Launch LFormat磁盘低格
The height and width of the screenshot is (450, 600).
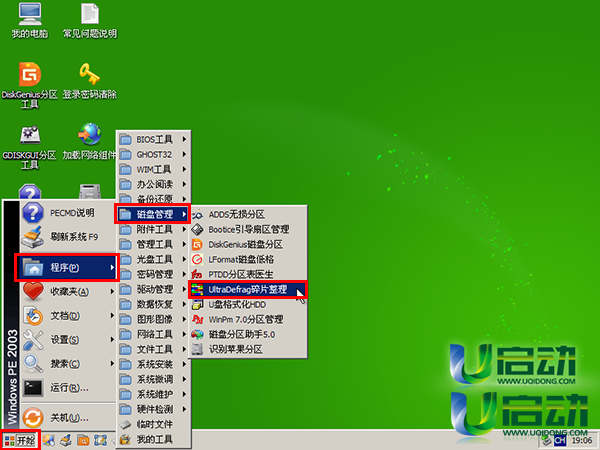tap(248, 259)
